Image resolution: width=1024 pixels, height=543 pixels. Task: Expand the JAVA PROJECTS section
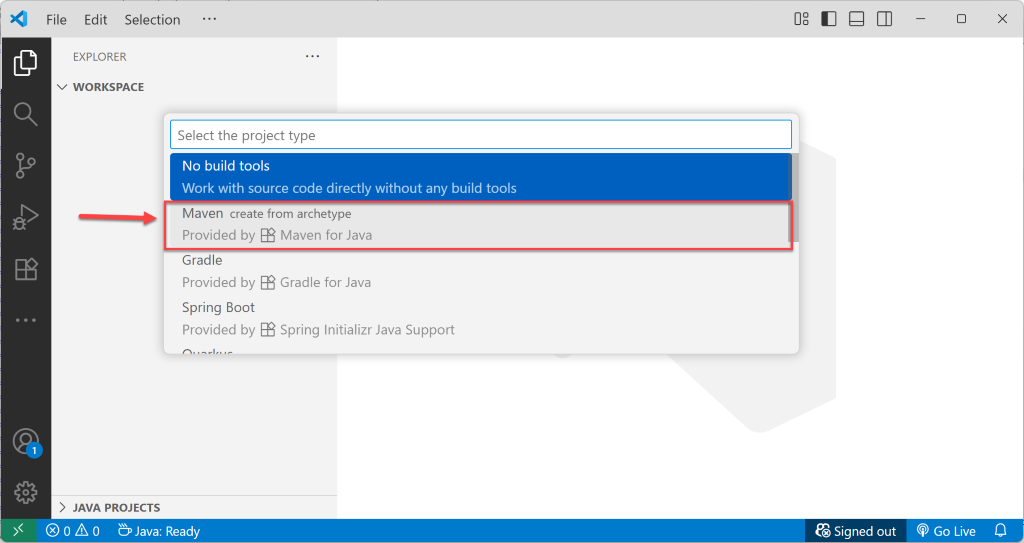coord(116,507)
